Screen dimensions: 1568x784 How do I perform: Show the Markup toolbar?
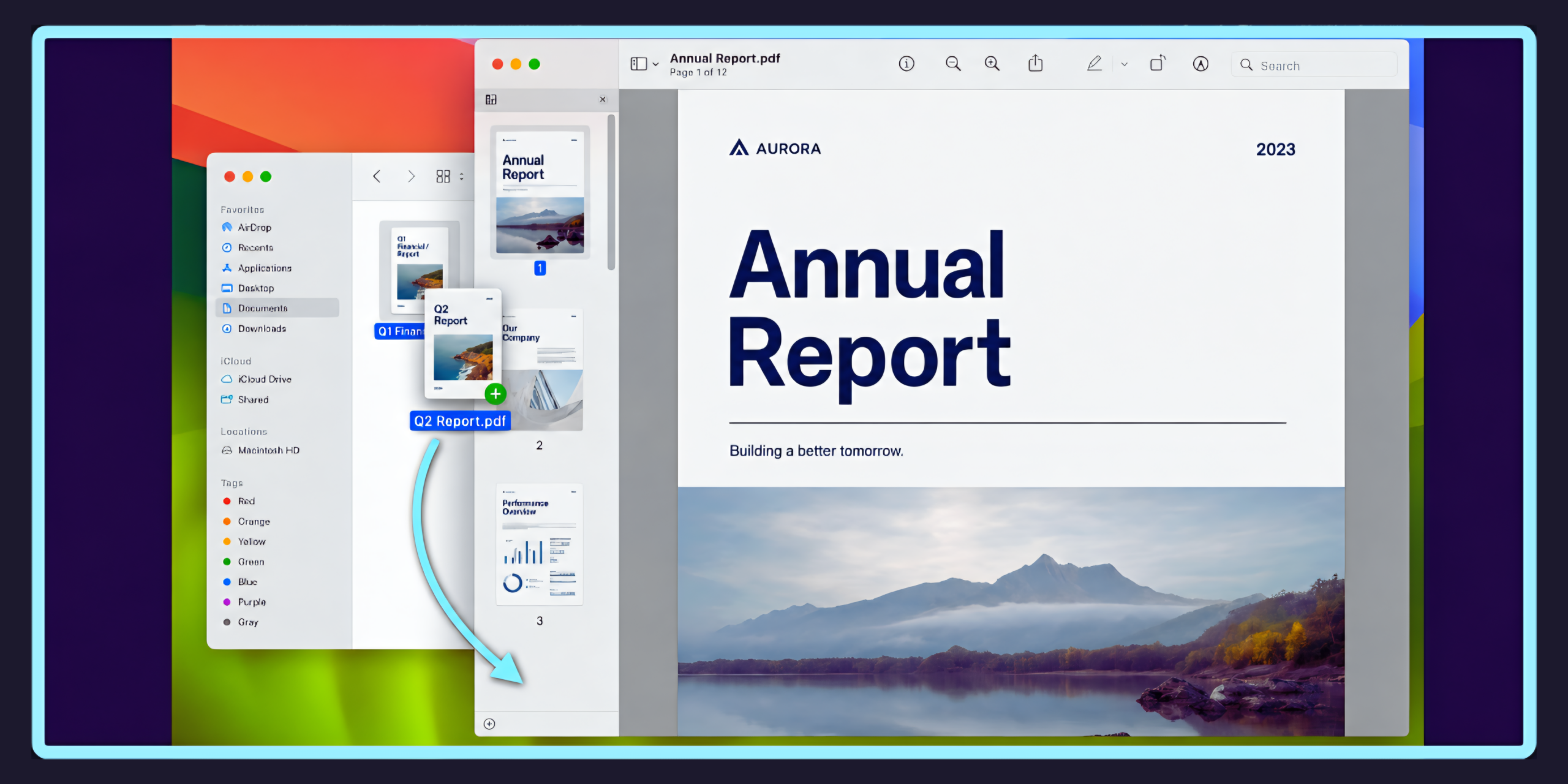coord(1200,64)
